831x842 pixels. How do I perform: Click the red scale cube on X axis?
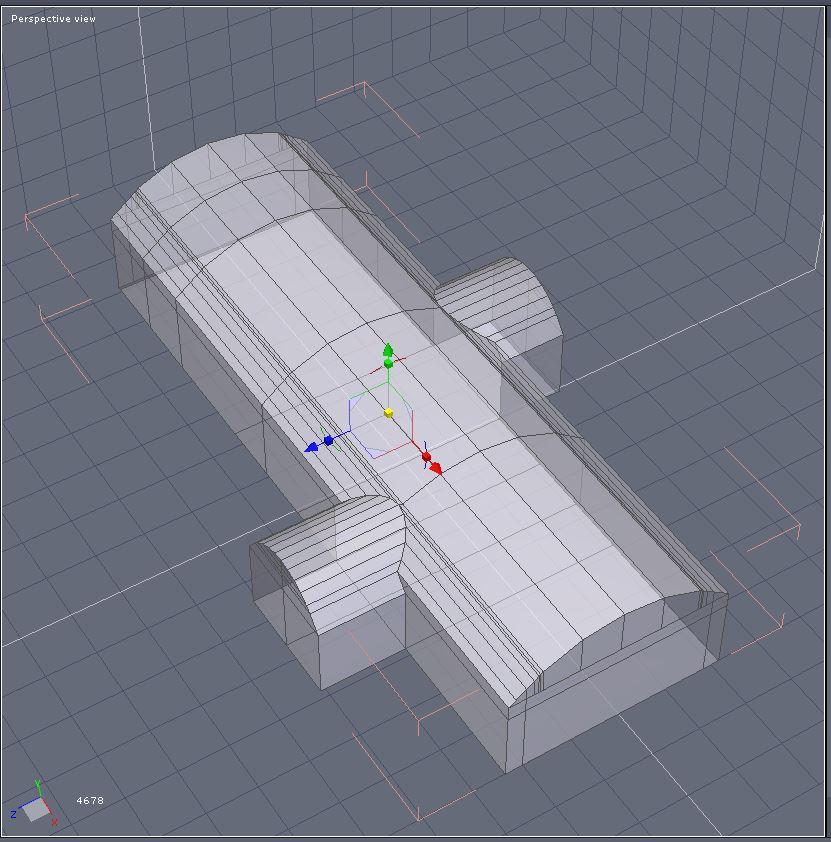[x=426, y=456]
